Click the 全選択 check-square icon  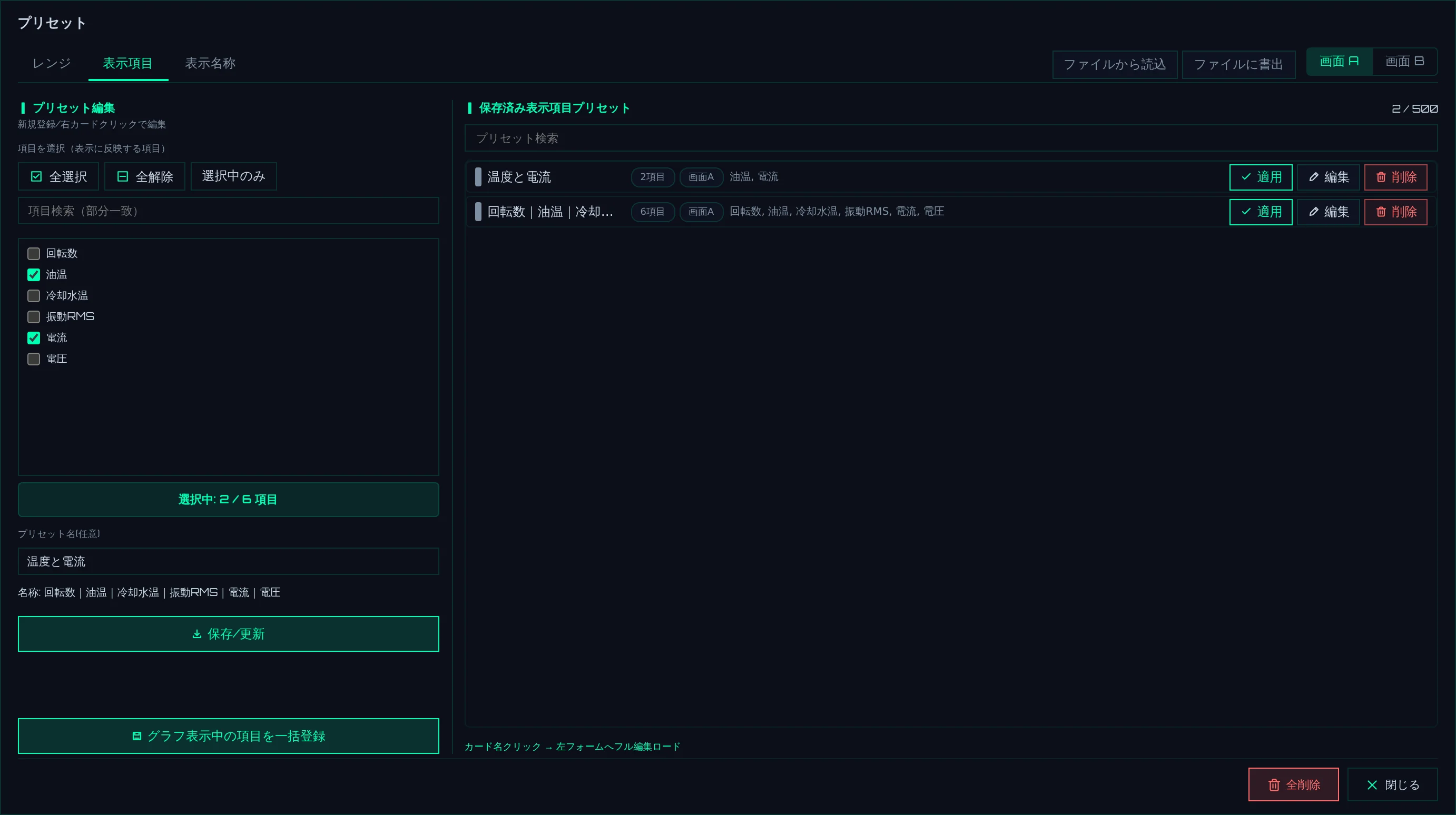[x=36, y=177]
